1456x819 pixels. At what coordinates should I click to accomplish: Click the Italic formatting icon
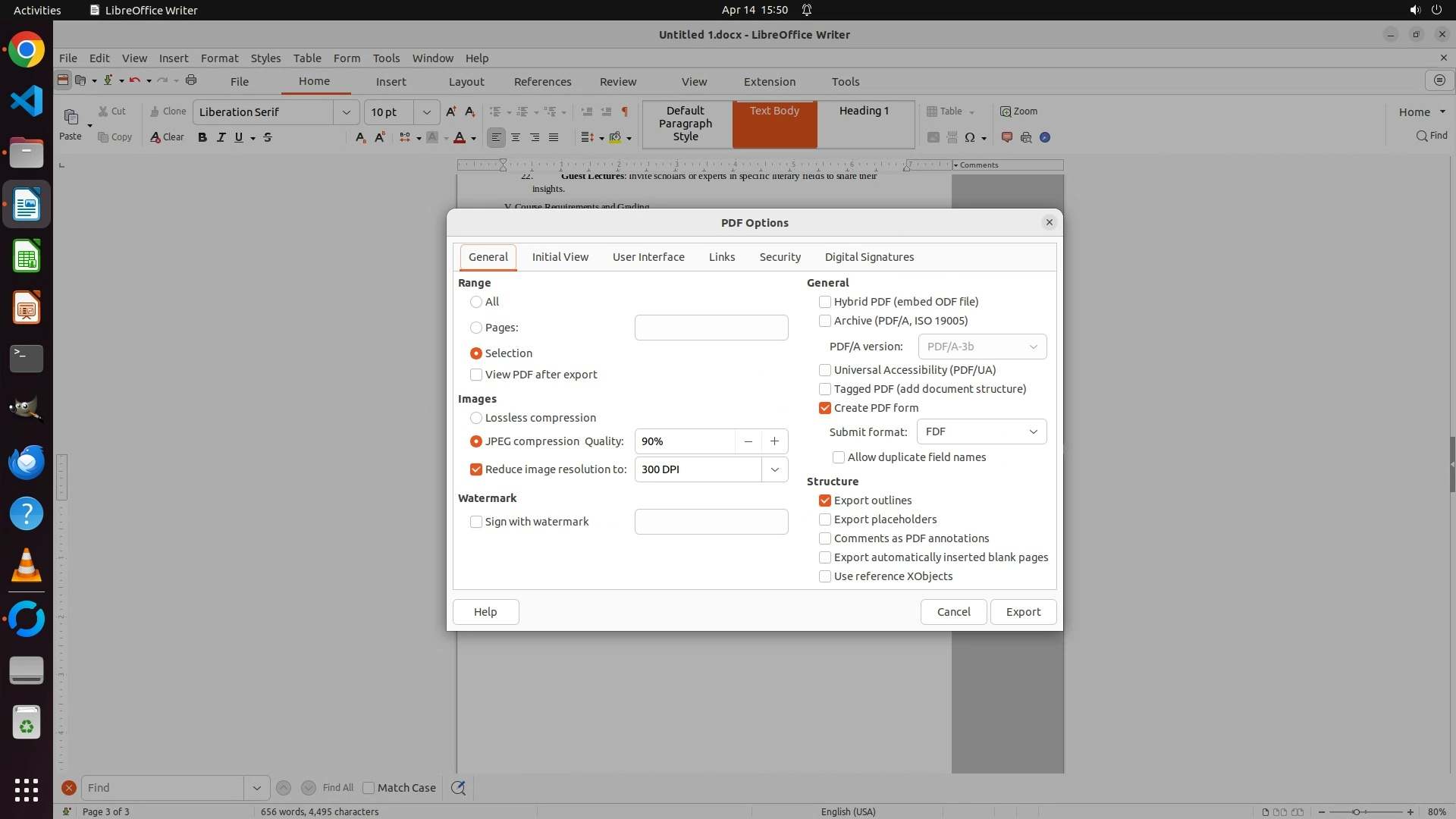[221, 137]
